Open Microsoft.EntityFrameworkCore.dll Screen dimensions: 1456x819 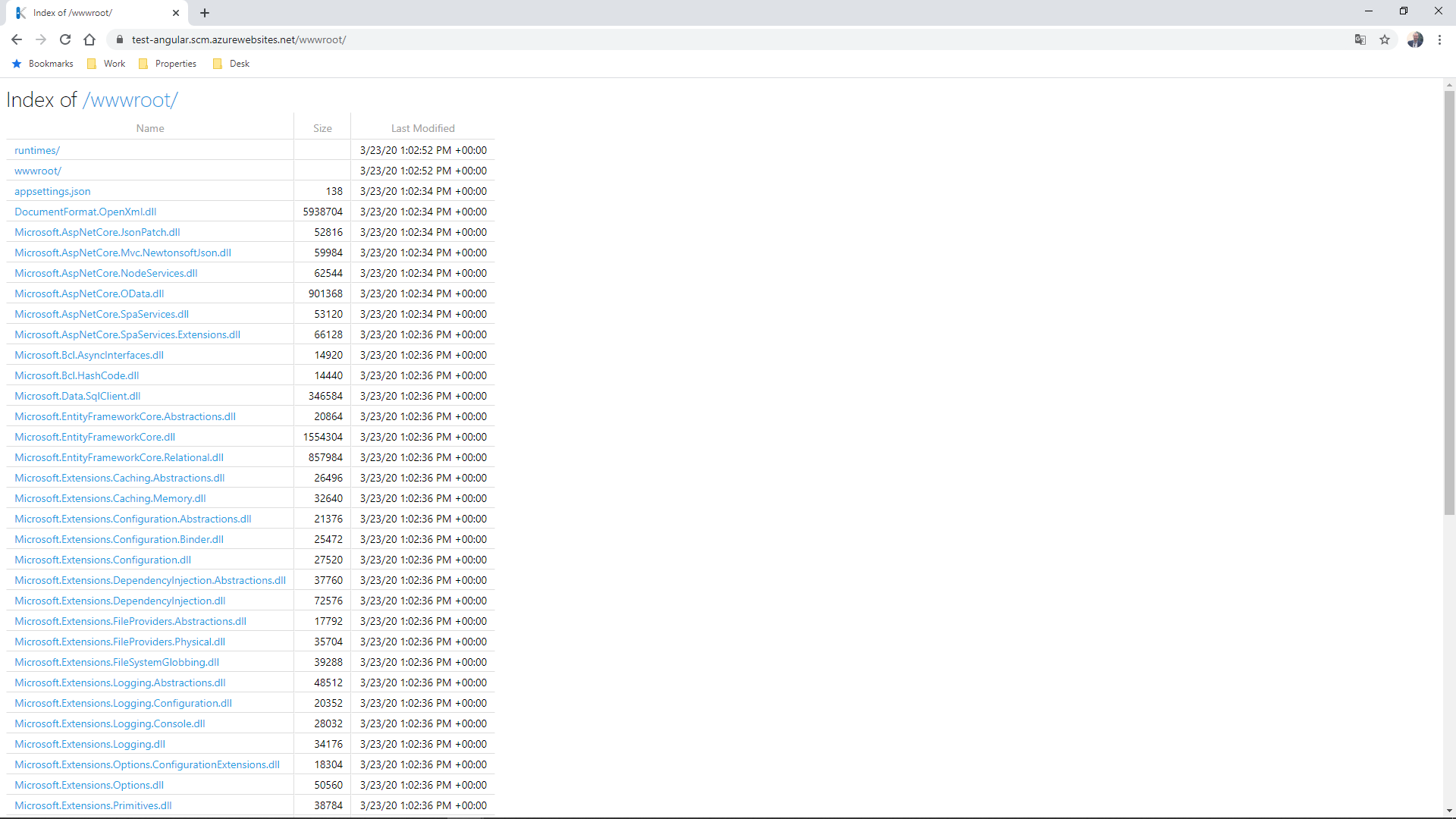pos(95,437)
